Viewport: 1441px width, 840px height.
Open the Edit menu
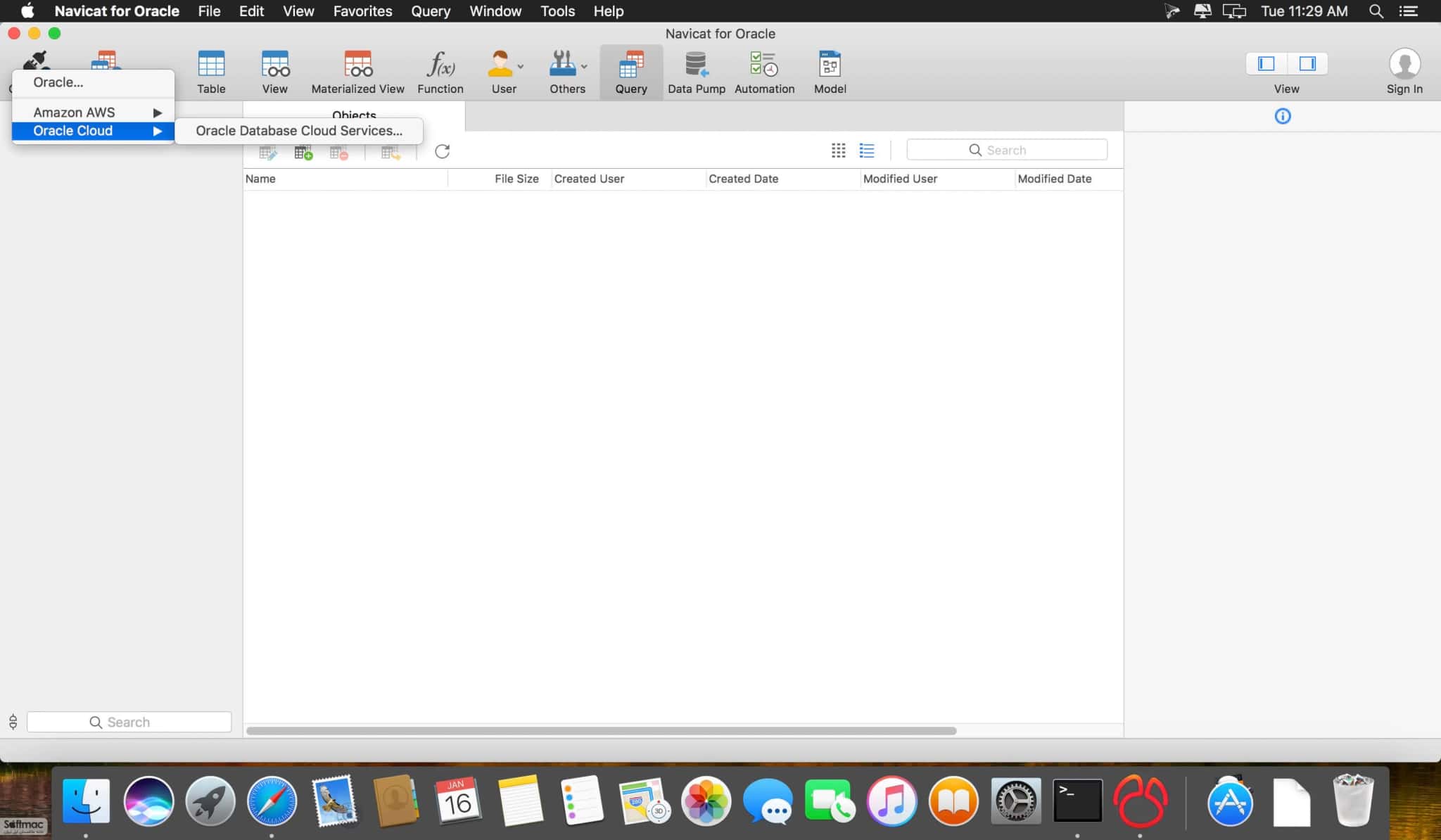[251, 11]
